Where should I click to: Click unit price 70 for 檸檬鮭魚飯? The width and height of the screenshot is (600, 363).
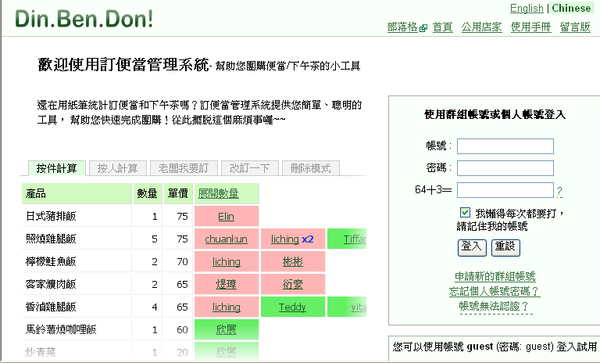click(182, 262)
